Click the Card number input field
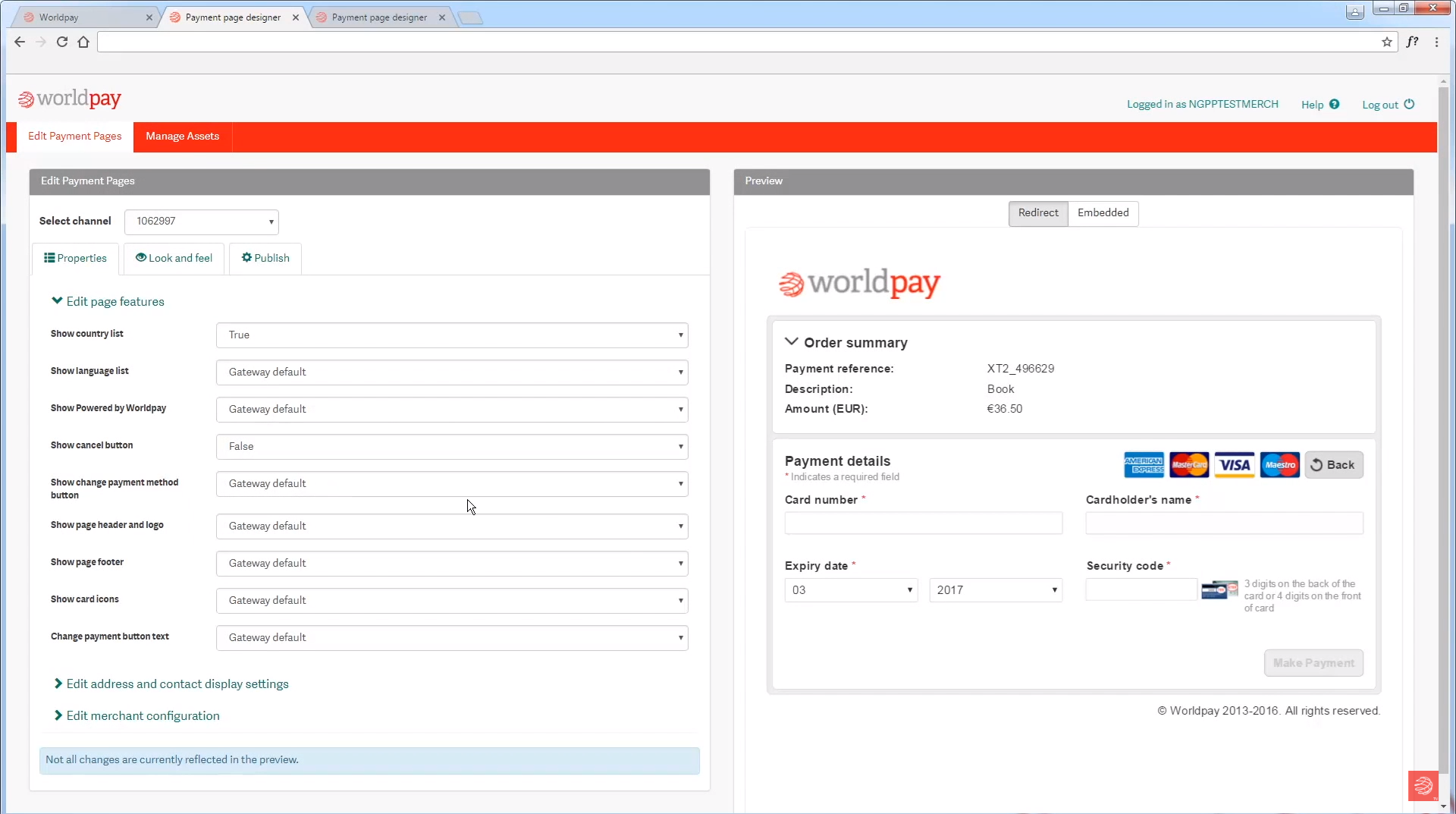This screenshot has height=814, width=1456. 924,523
